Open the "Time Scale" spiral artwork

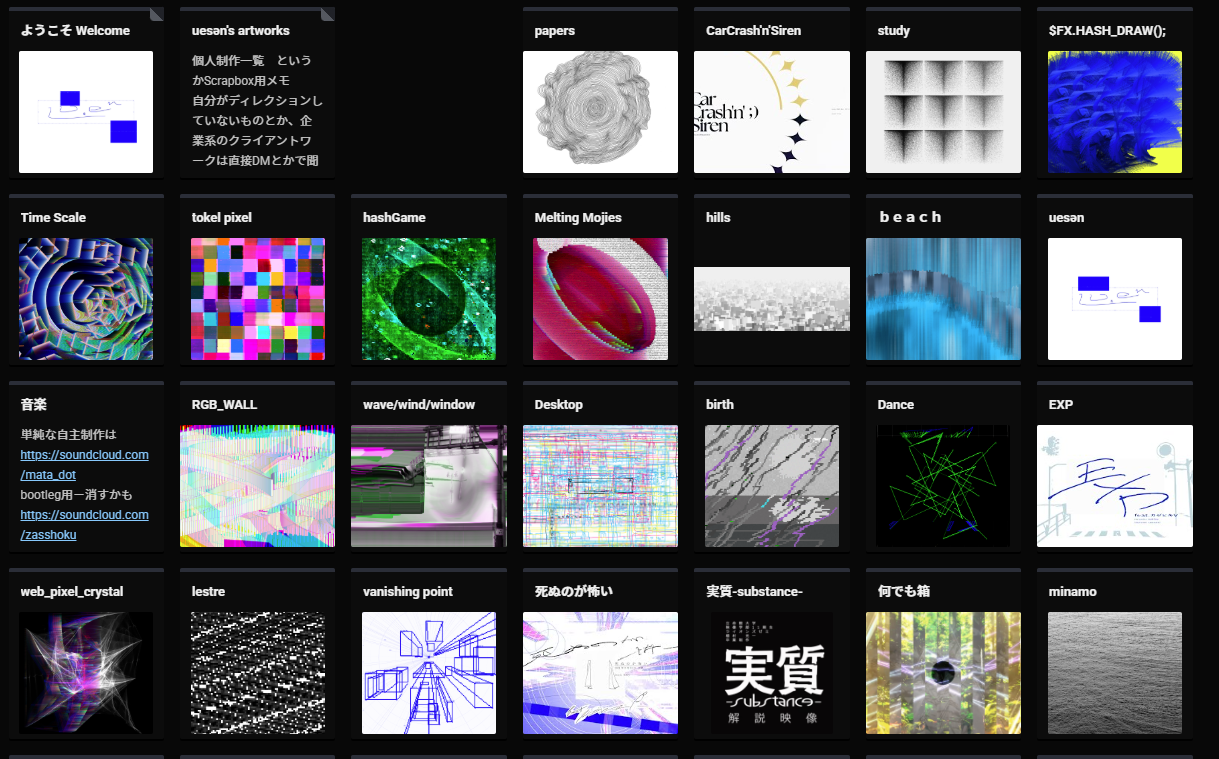[x=85, y=299]
